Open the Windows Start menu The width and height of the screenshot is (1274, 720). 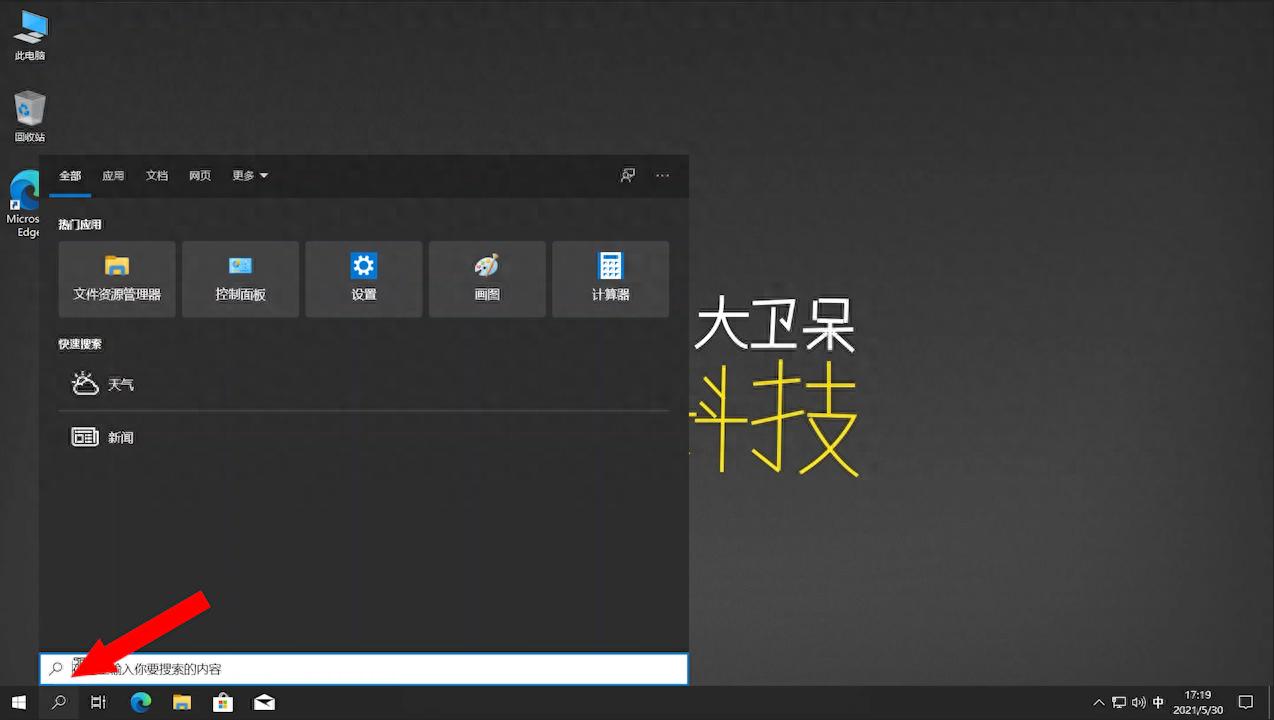[x=18, y=702]
